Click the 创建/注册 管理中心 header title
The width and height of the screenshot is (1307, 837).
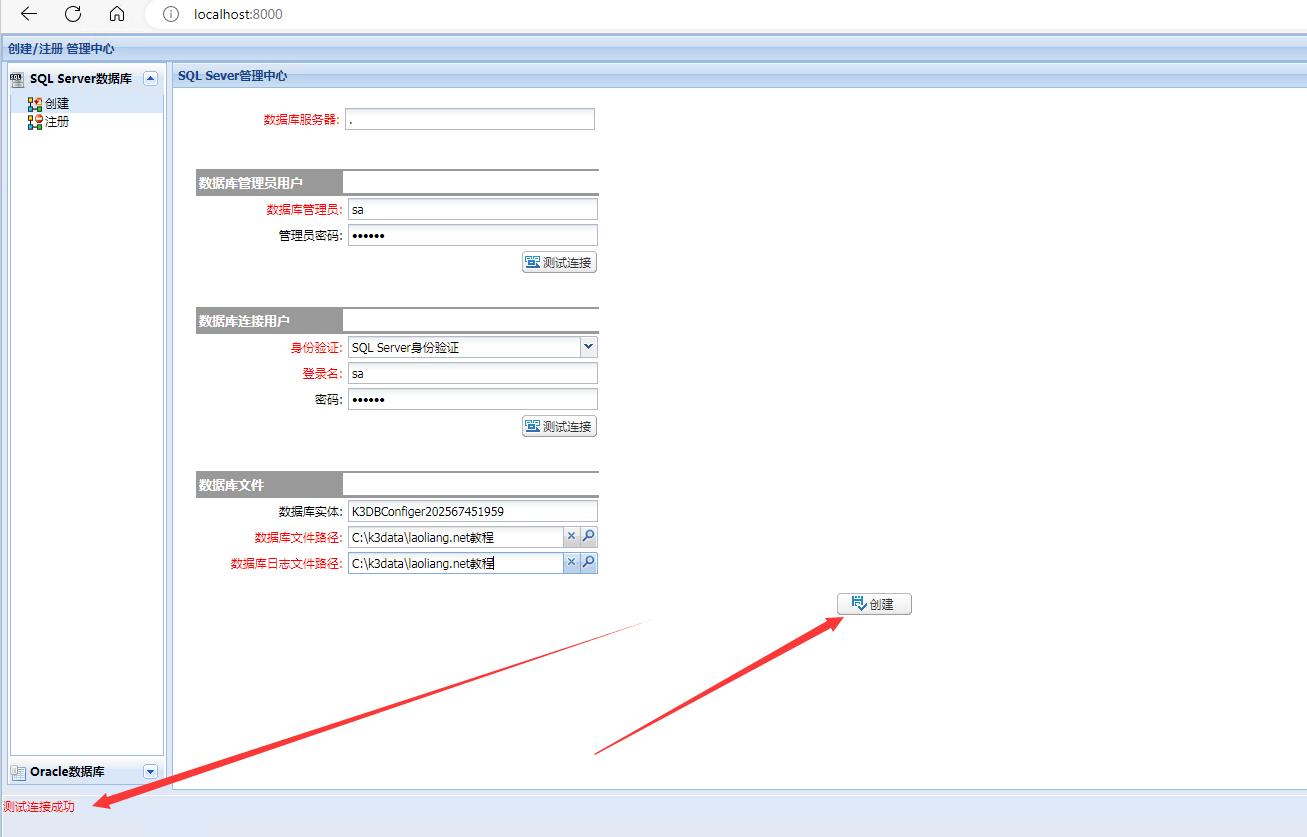(x=61, y=47)
